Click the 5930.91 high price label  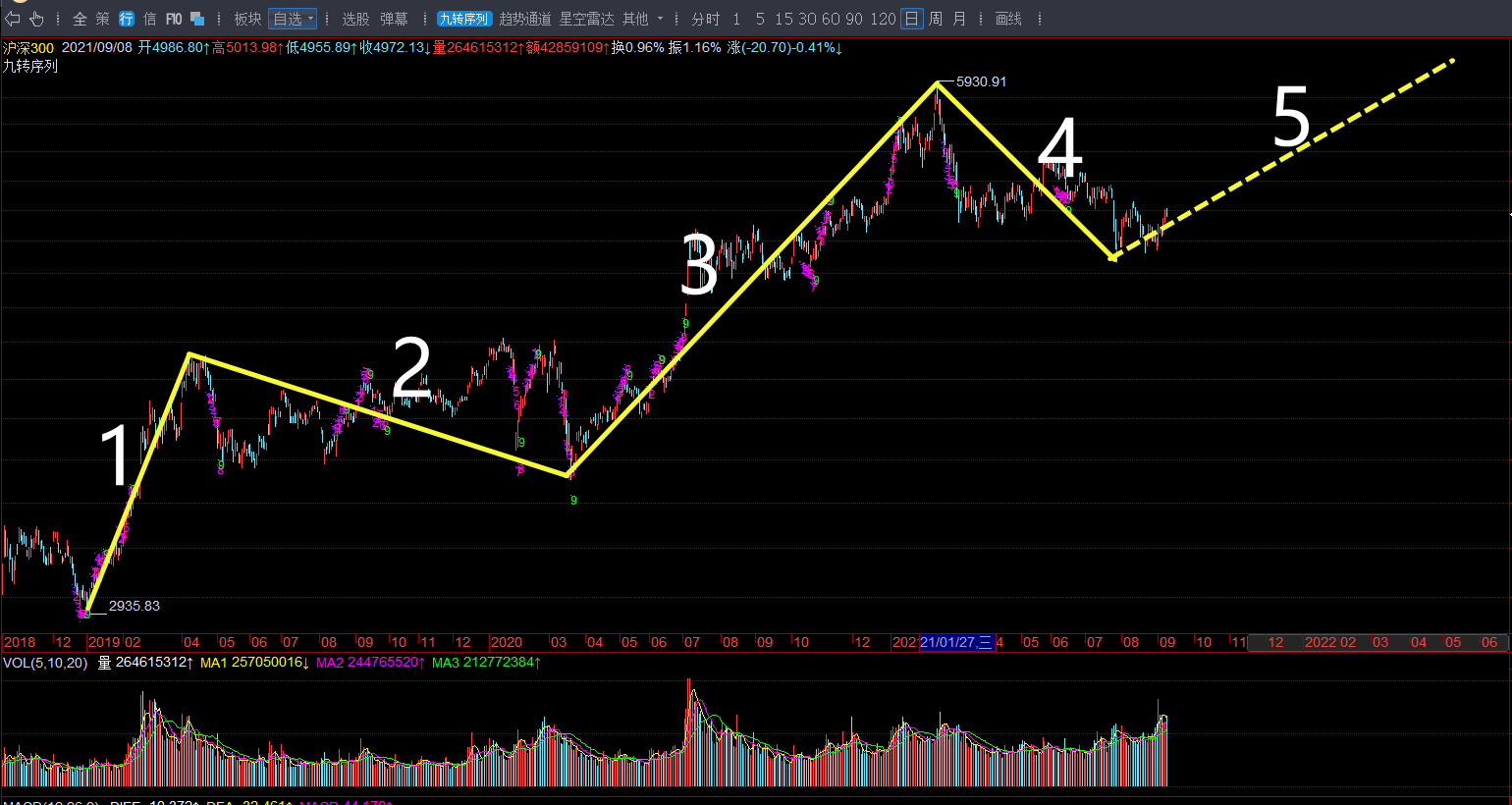[981, 81]
